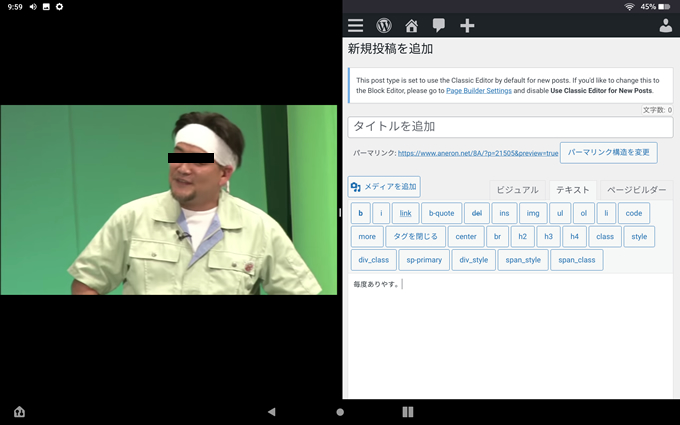Click the WordPress logo icon
The image size is (680, 425).
(384, 25)
